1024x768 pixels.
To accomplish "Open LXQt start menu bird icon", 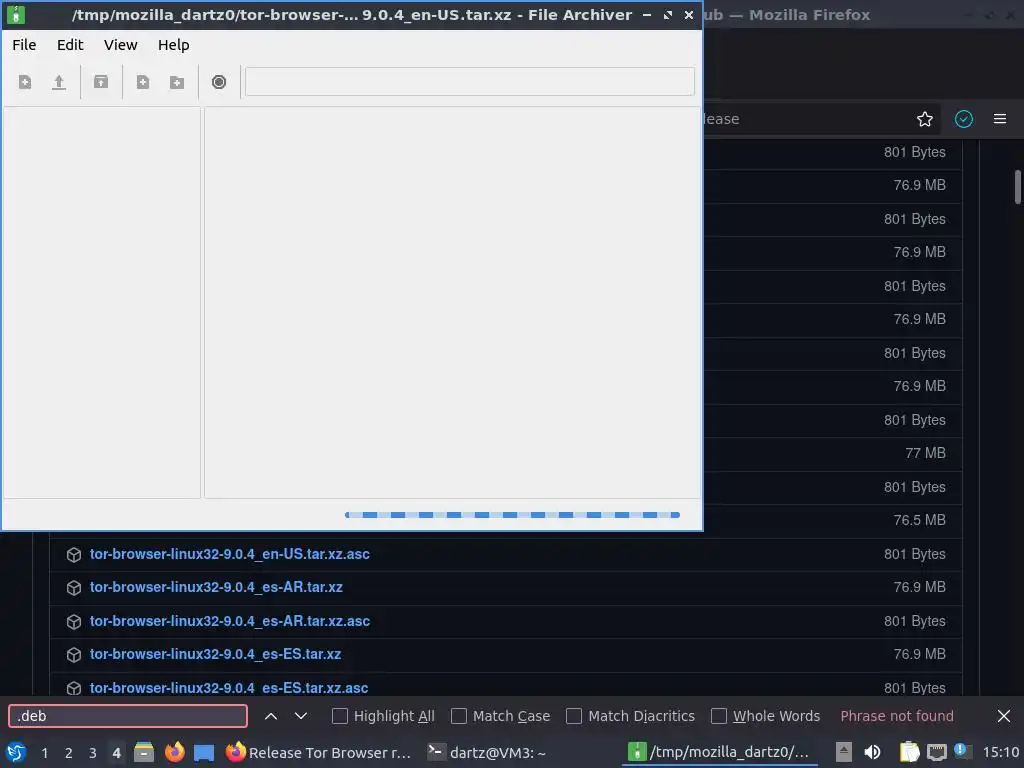I will tap(16, 752).
